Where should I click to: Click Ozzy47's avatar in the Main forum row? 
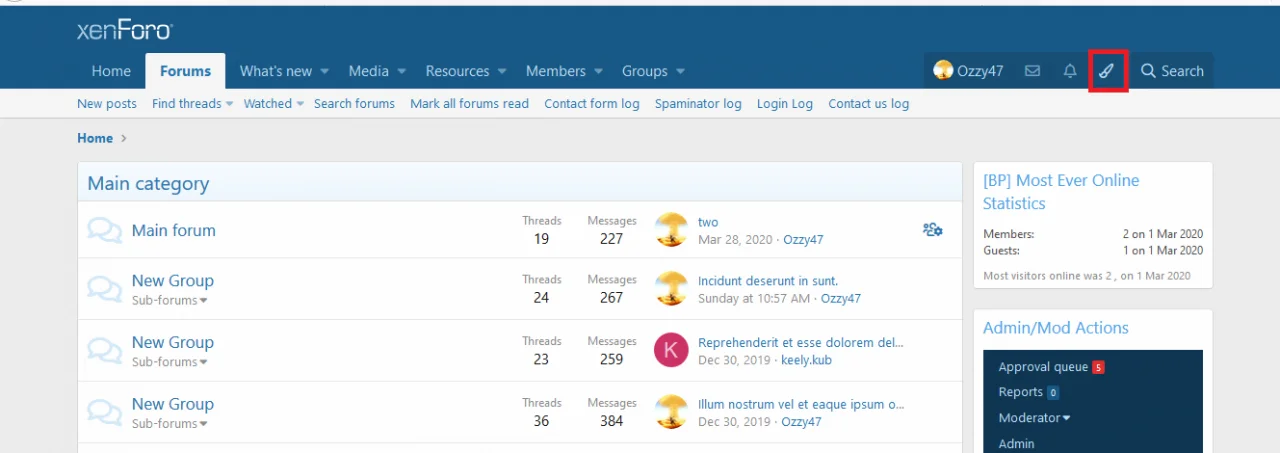coord(671,230)
